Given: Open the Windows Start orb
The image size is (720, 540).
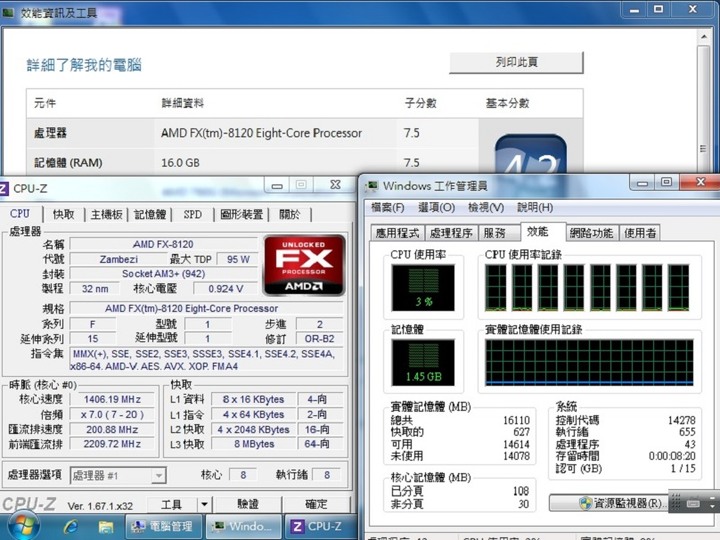Looking at the screenshot, I should coord(23,527).
